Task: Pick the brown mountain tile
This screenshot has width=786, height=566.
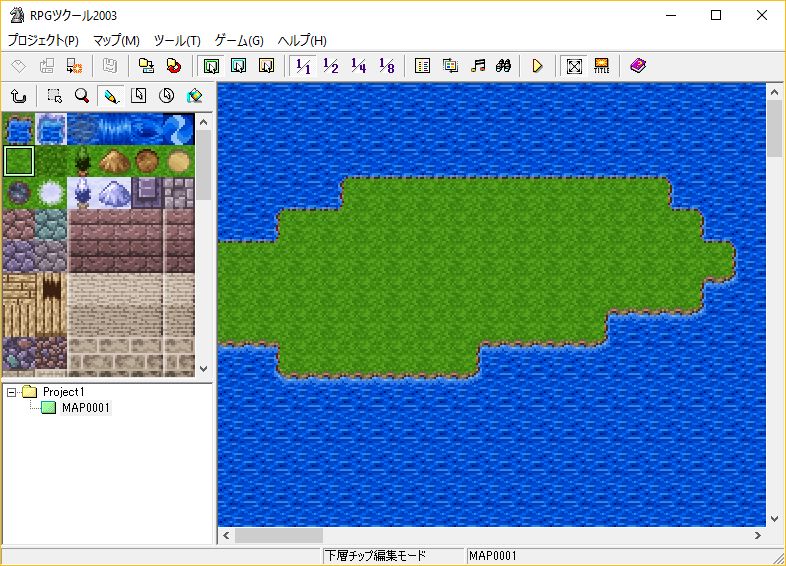Action: (x=115, y=161)
